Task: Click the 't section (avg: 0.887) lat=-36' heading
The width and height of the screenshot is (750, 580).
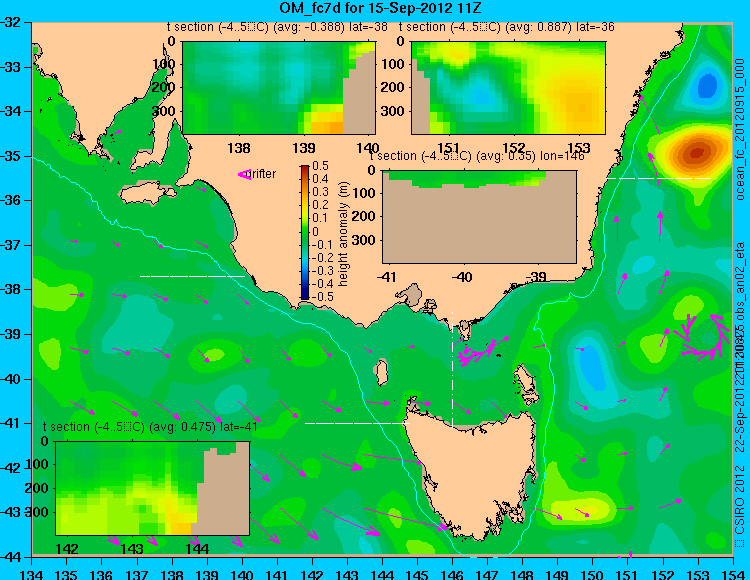Action: 507,27
